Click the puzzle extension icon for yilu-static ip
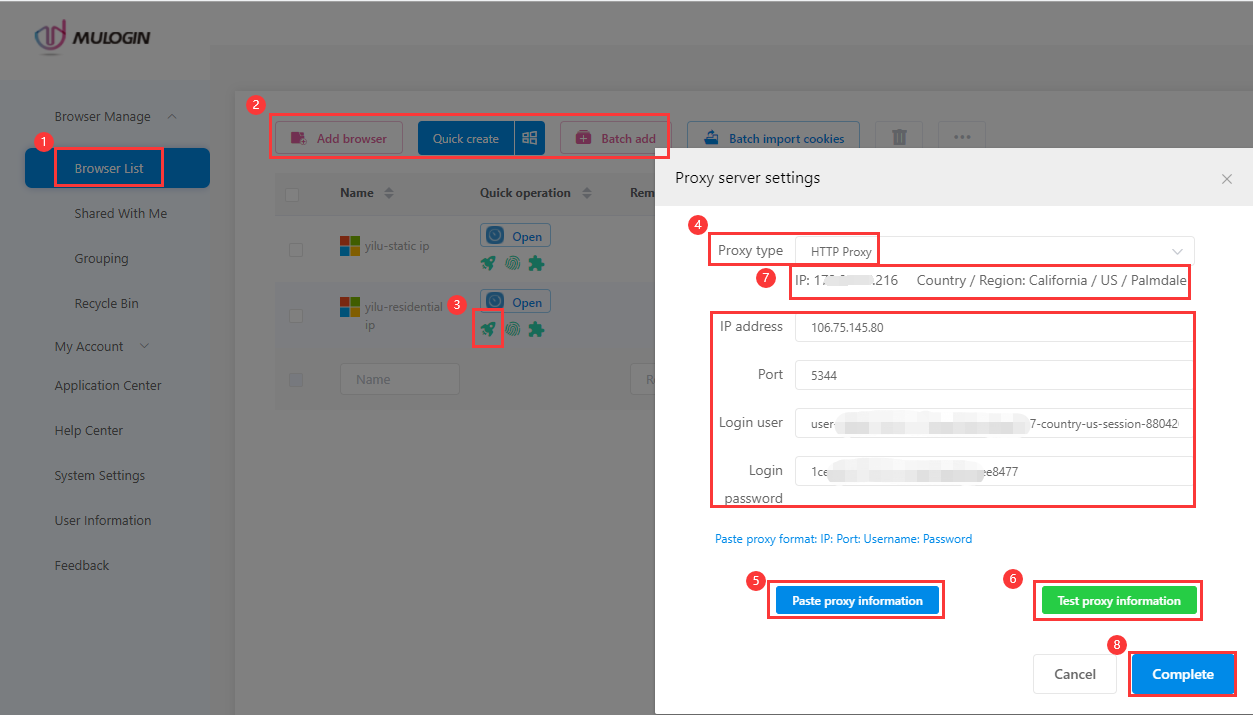The height and width of the screenshot is (715, 1253). click(536, 263)
